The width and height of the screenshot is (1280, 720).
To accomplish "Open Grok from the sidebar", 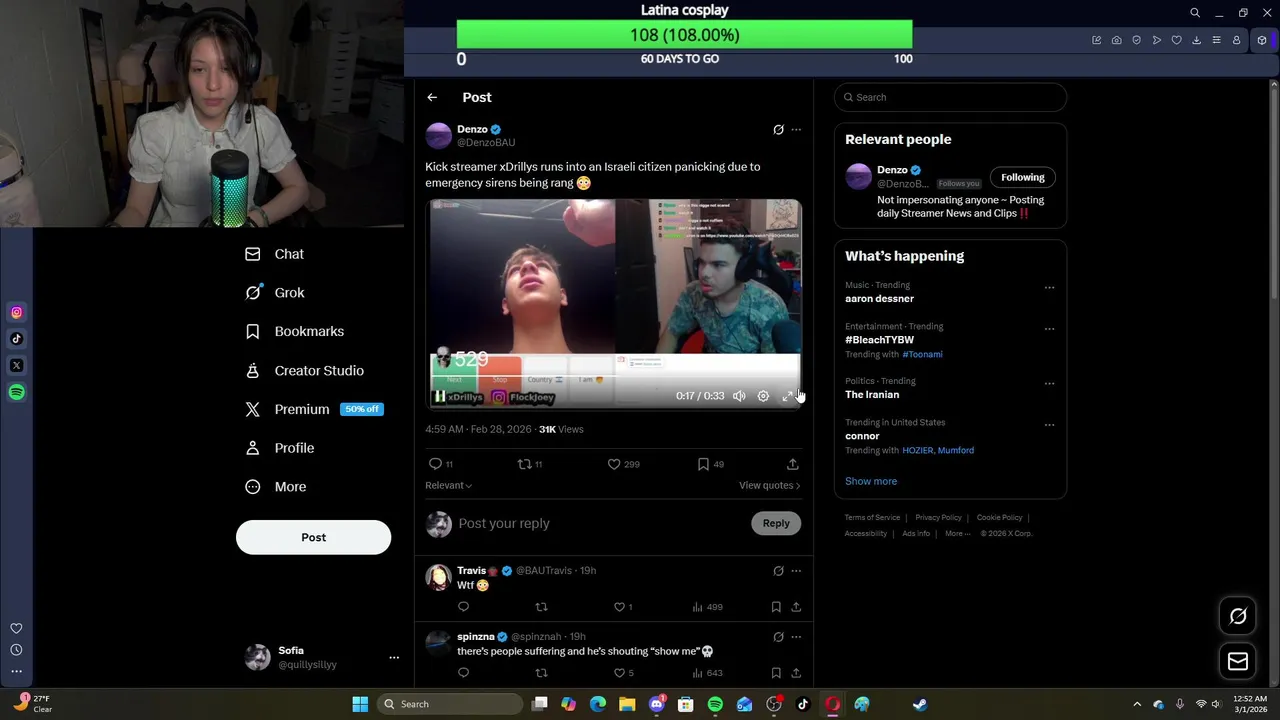I will 275,293.
